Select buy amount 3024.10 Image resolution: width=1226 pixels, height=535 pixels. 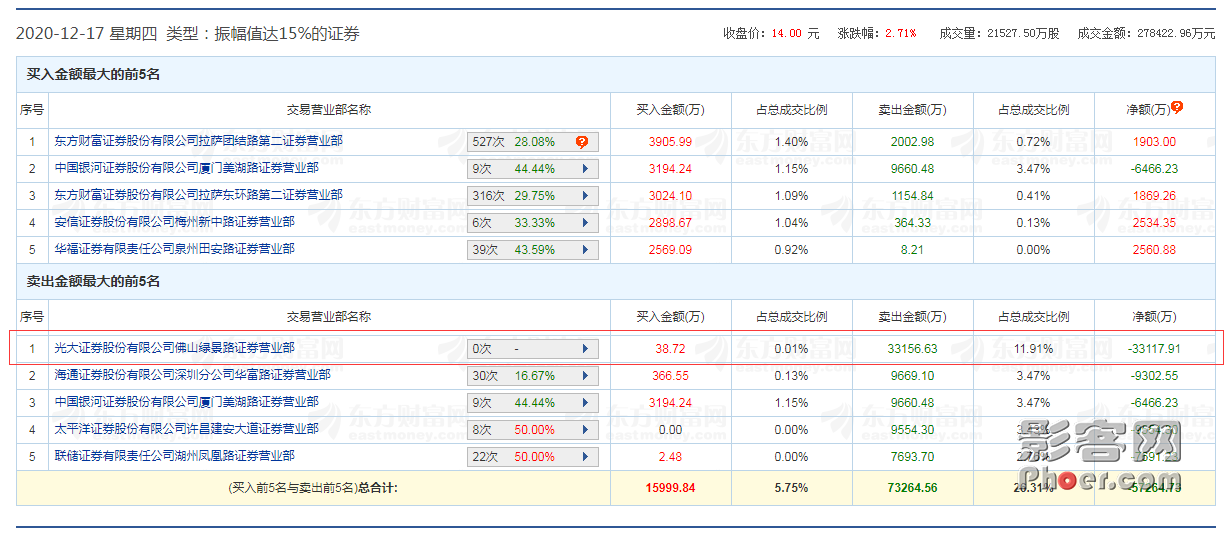tap(670, 196)
